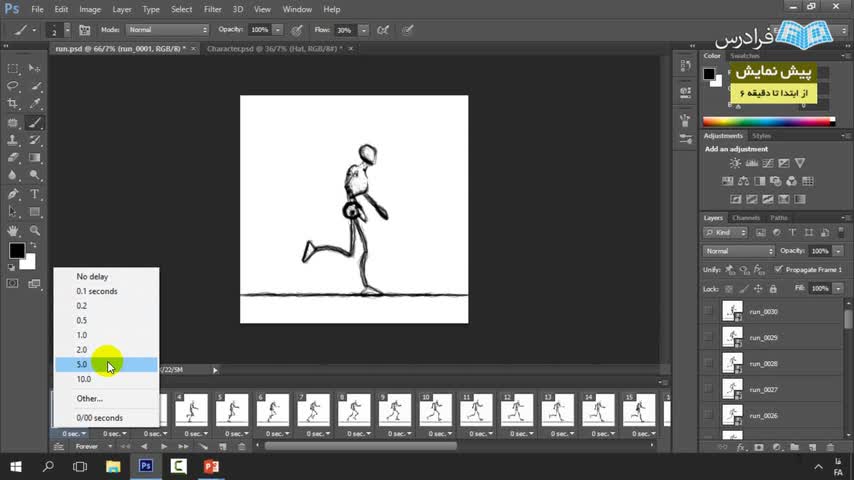The width and height of the screenshot is (854, 480).
Task: Select the Clone Stamp tool
Action: [13, 140]
